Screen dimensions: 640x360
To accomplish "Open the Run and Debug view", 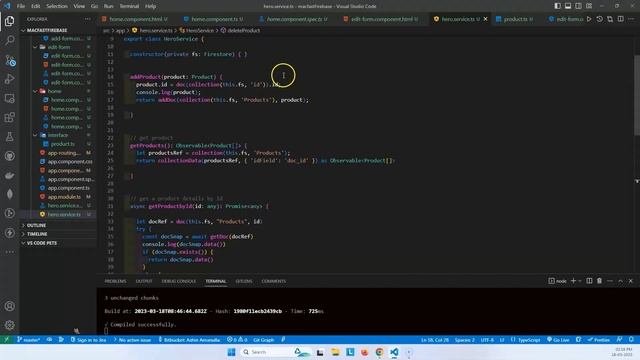I will tap(9, 79).
